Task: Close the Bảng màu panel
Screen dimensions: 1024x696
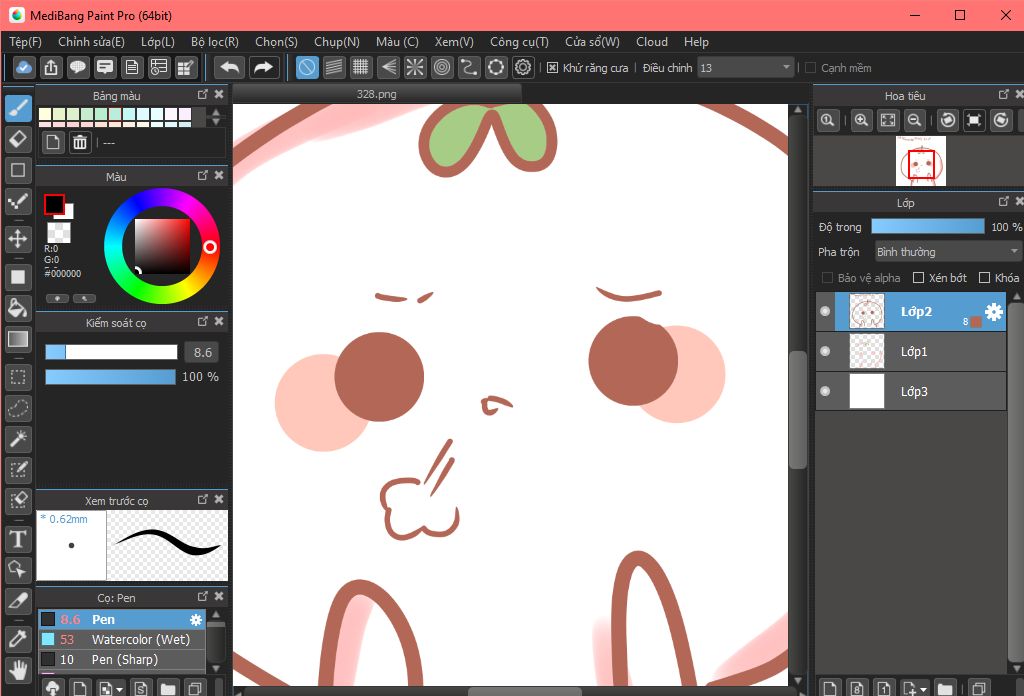Action: (219, 95)
